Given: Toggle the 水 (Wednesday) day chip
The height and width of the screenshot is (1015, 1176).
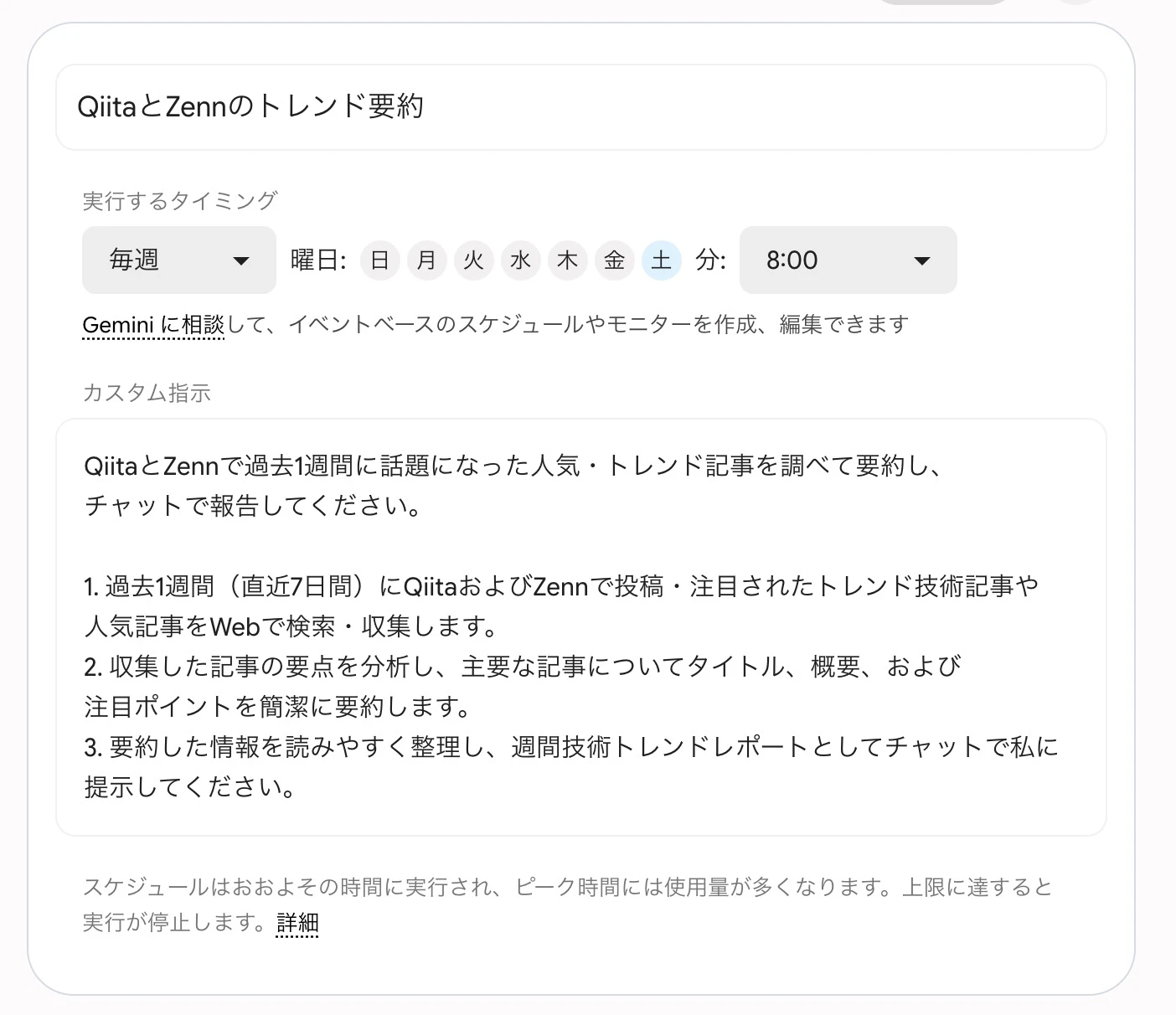Looking at the screenshot, I should (x=521, y=260).
